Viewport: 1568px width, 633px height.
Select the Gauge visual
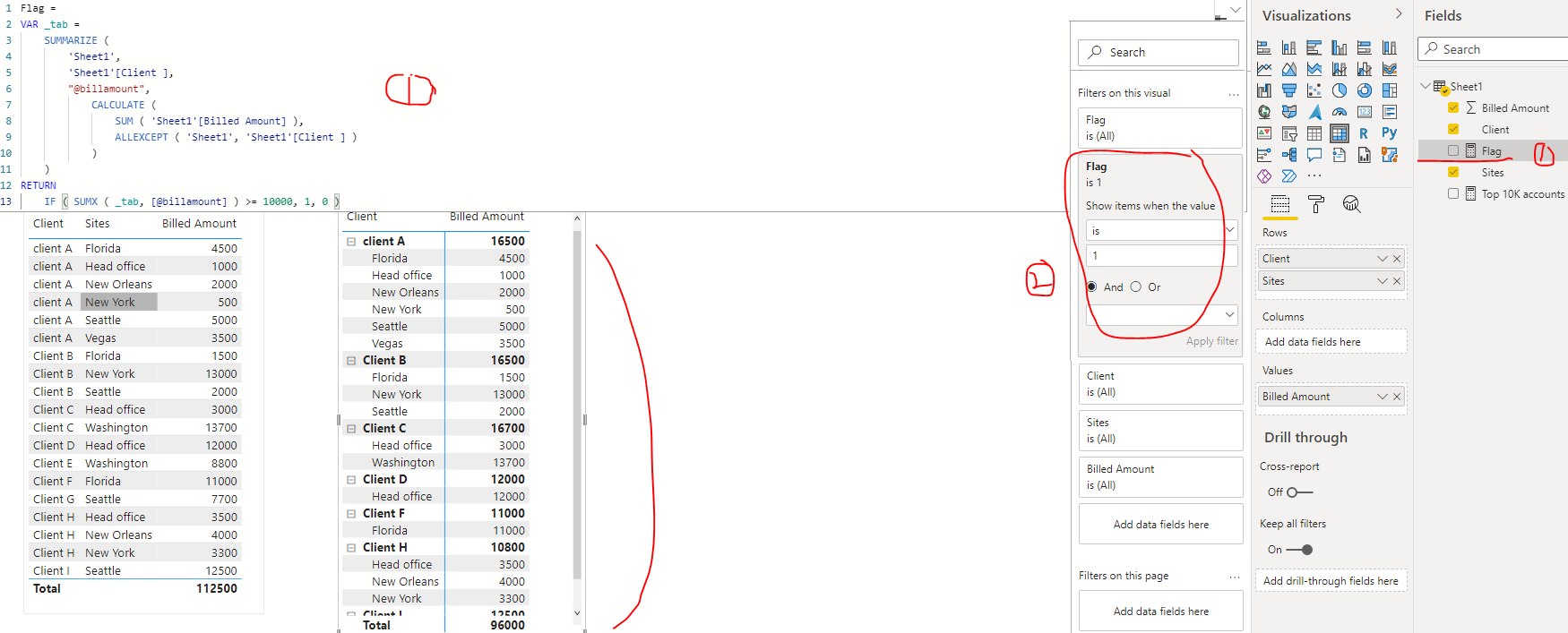pyautogui.click(x=1340, y=112)
